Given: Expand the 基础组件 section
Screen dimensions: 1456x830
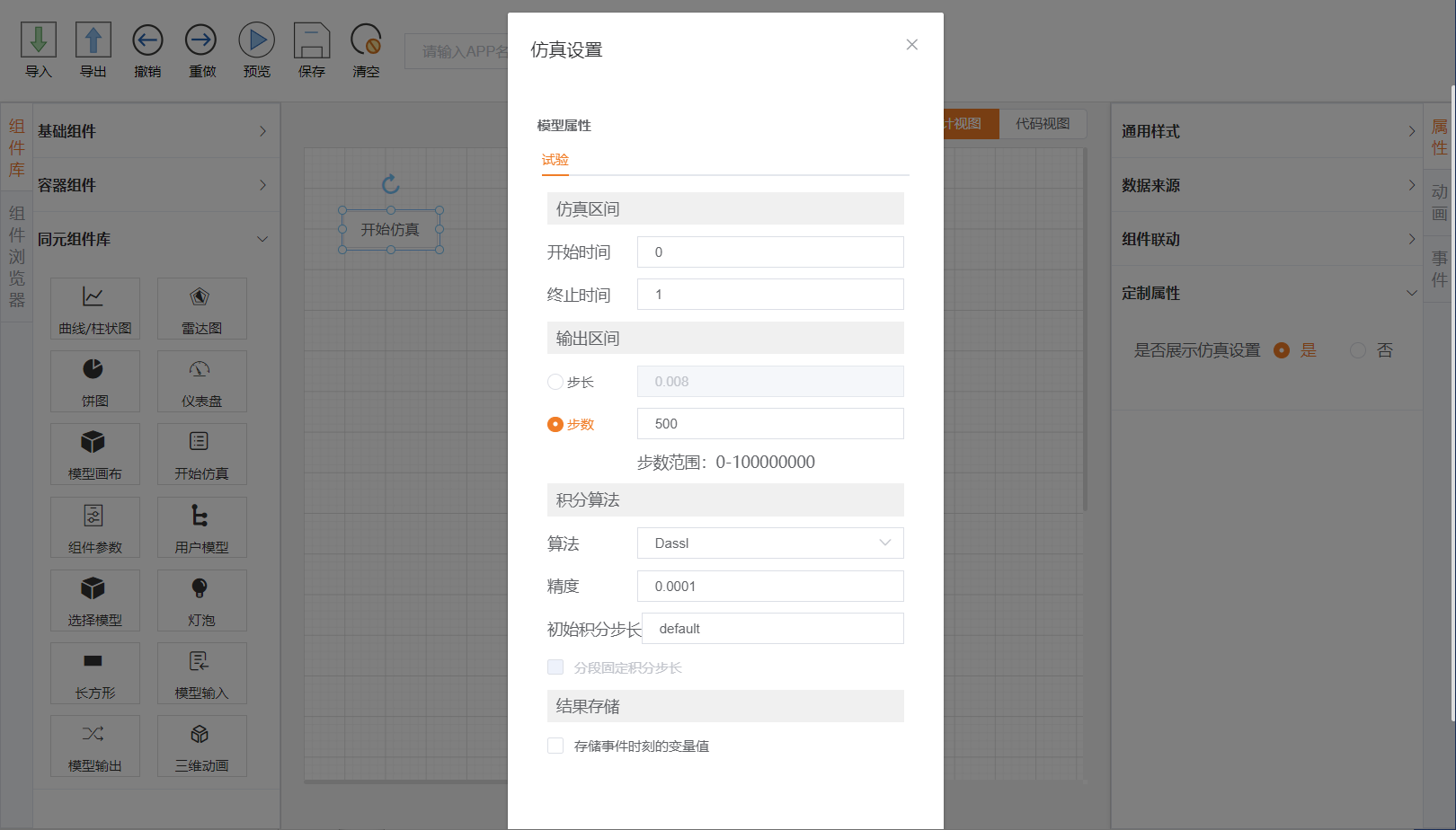Looking at the screenshot, I should pyautogui.click(x=156, y=131).
